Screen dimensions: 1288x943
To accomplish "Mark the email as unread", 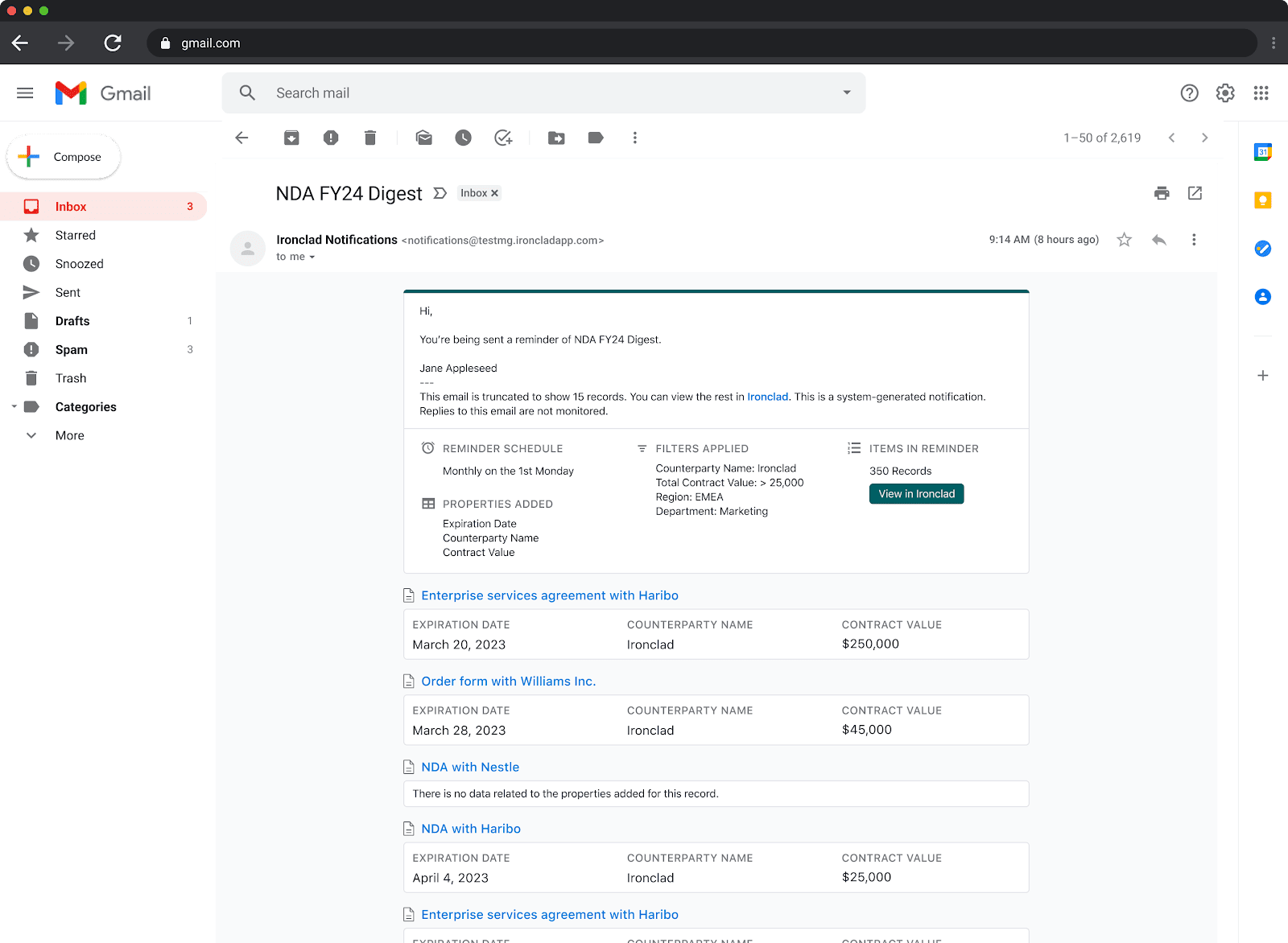I will coord(424,138).
